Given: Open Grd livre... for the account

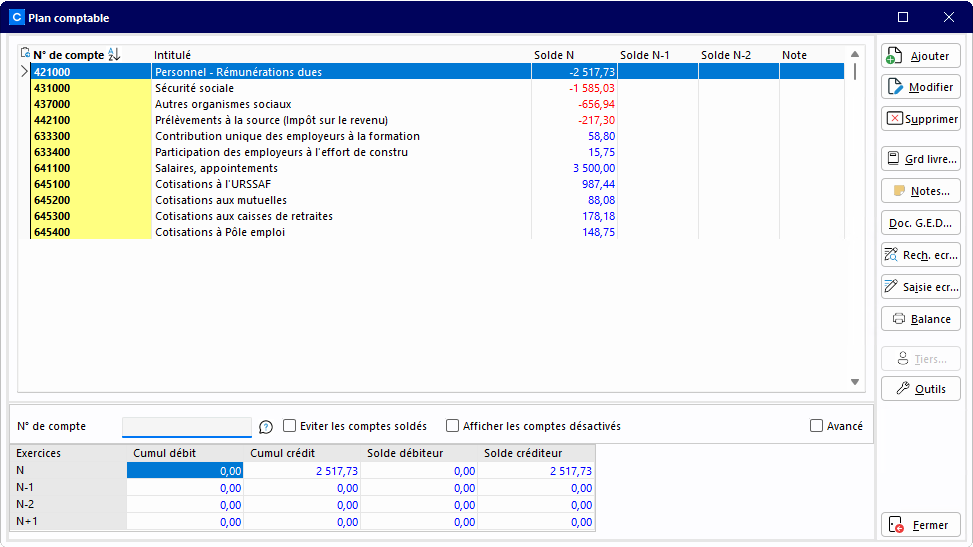Looking at the screenshot, I should (x=921, y=159).
